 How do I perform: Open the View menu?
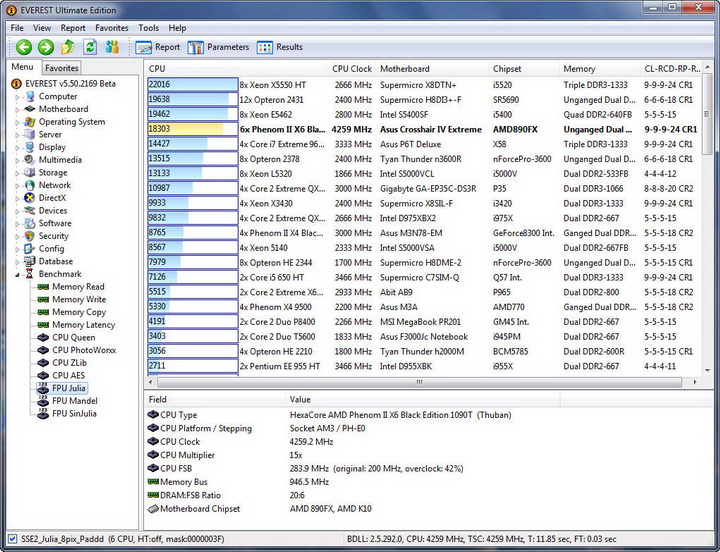[x=42, y=28]
